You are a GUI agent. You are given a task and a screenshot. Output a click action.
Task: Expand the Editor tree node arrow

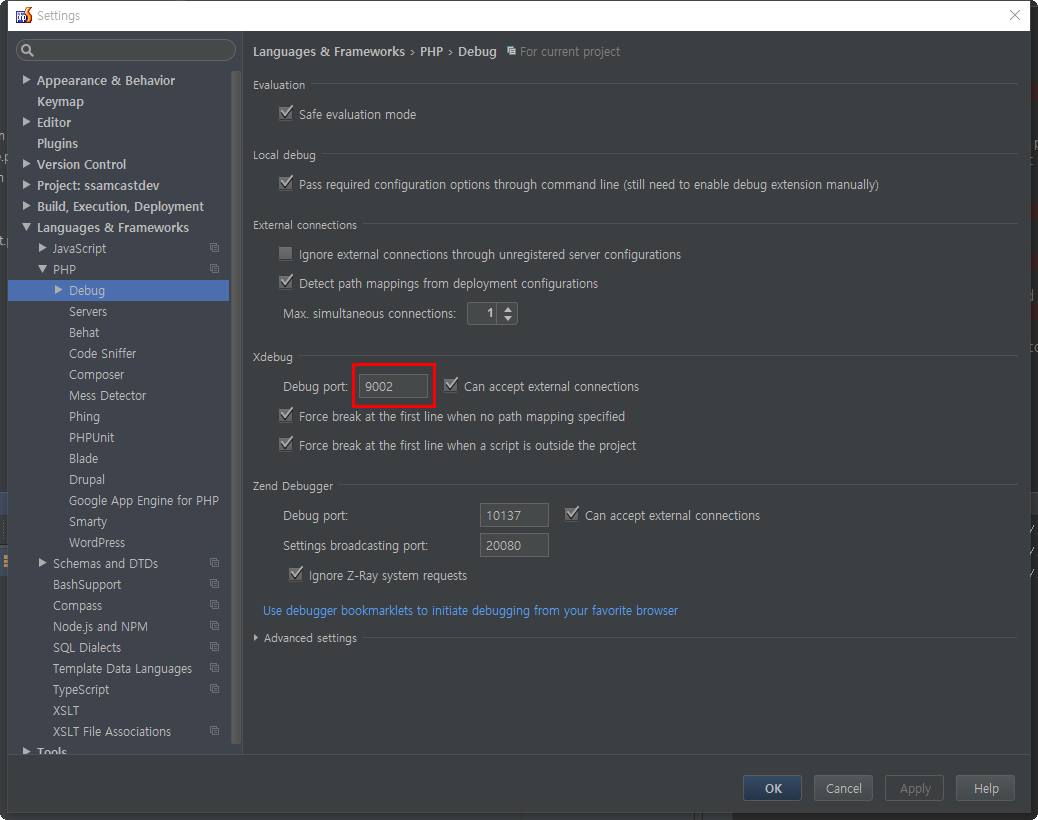[x=26, y=122]
